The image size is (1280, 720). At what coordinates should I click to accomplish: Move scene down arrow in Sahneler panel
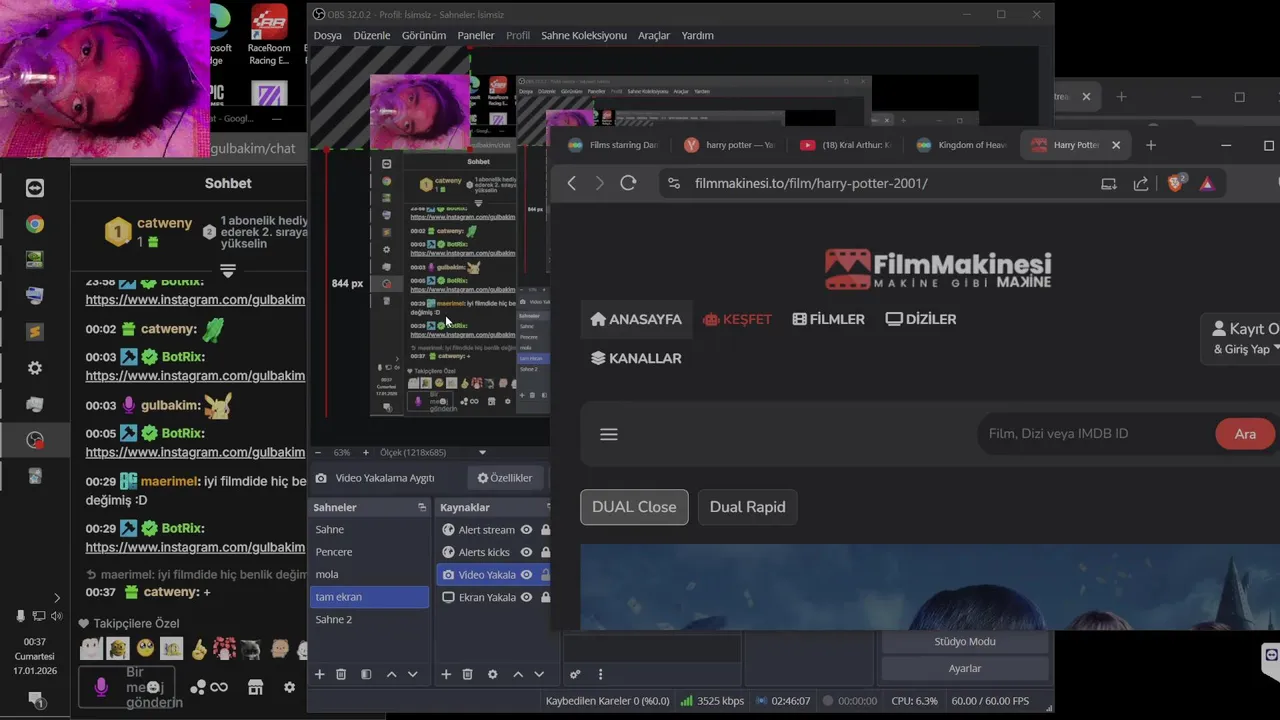pos(412,675)
